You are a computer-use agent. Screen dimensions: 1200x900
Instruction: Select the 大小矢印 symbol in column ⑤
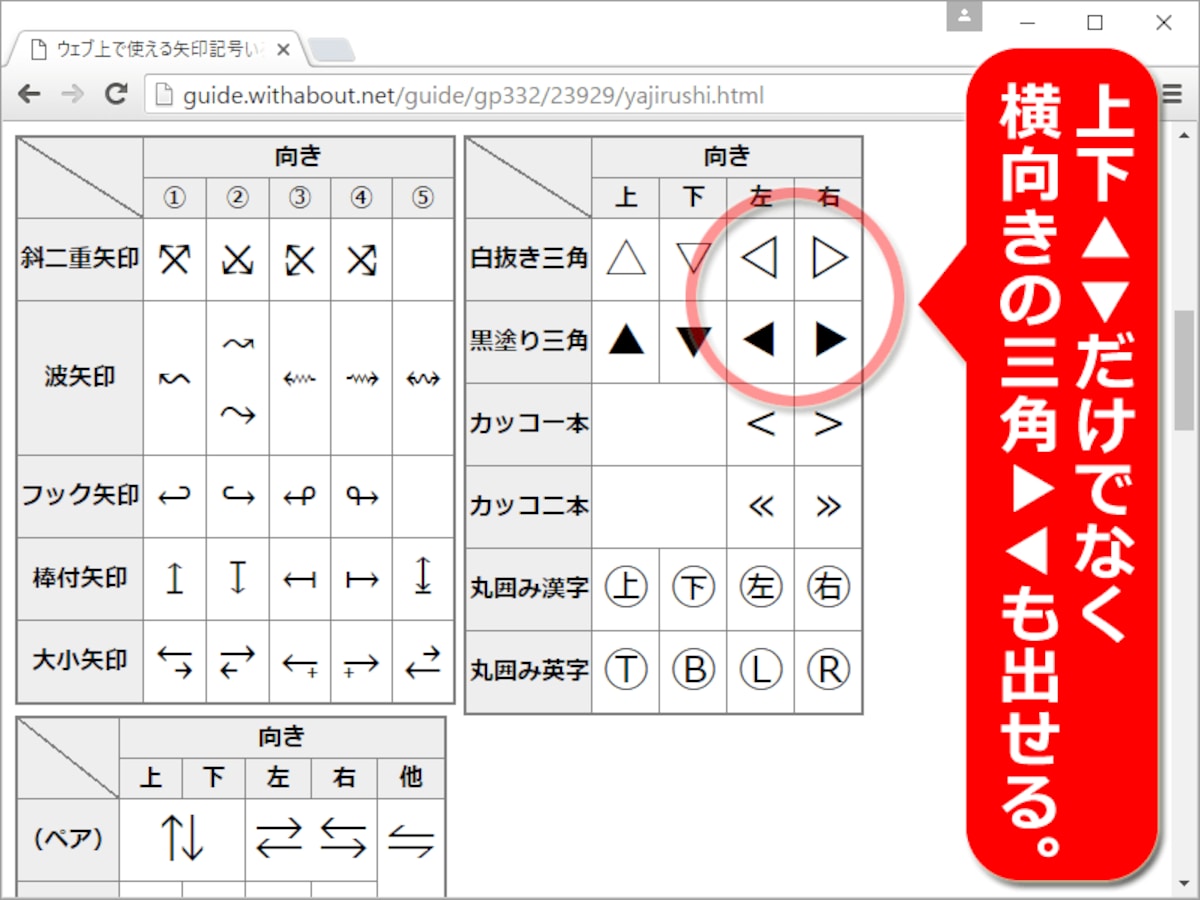pos(423,661)
